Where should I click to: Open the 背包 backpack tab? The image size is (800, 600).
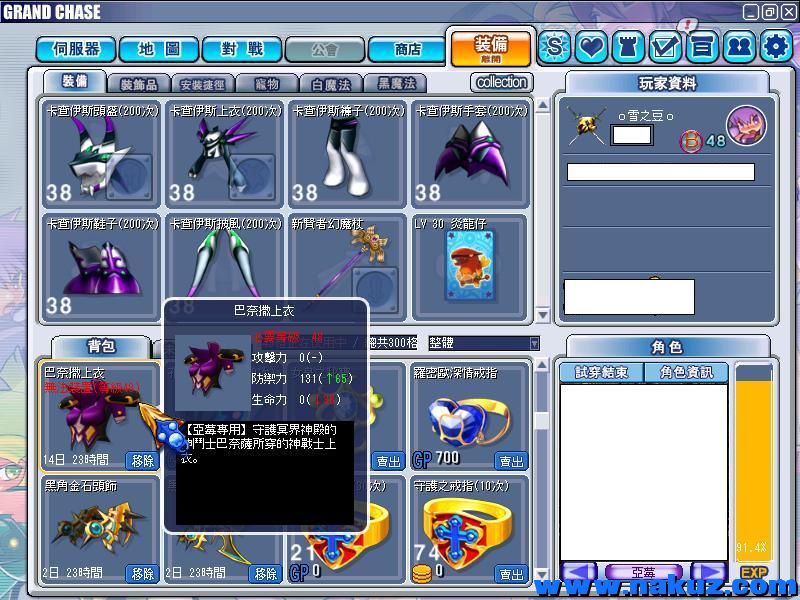click(101, 346)
